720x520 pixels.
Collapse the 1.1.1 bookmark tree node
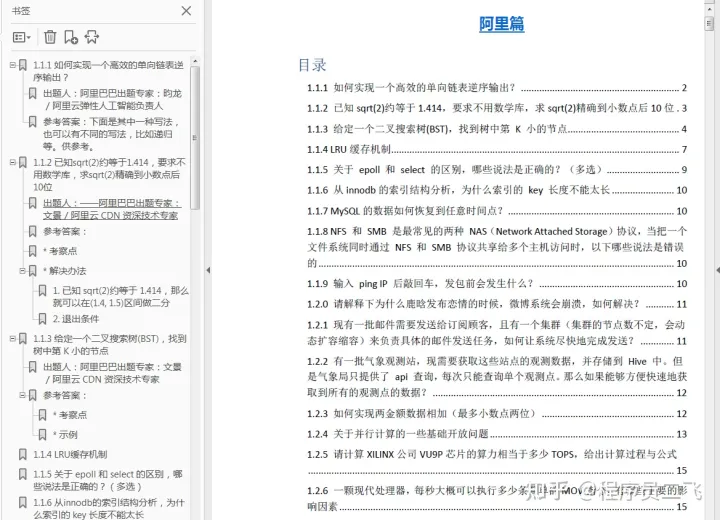pyautogui.click(x=13, y=65)
